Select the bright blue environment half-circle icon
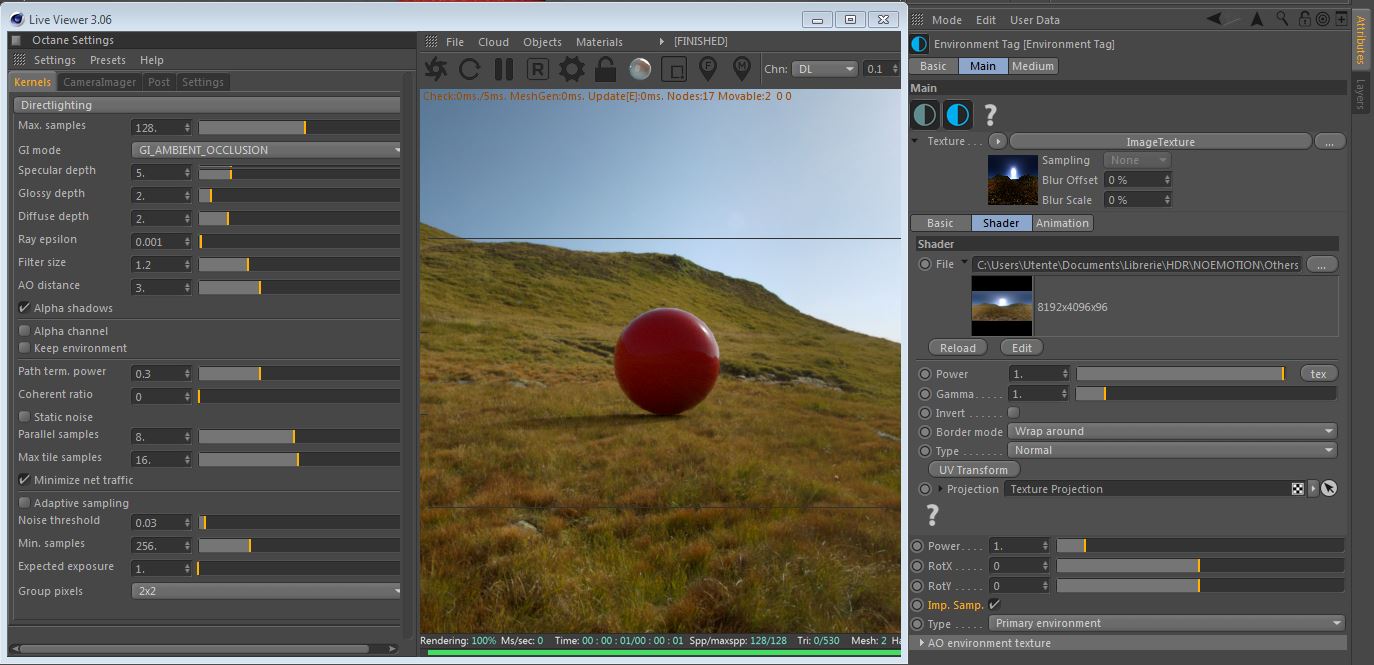Image resolution: width=1374 pixels, height=665 pixels. [958, 115]
